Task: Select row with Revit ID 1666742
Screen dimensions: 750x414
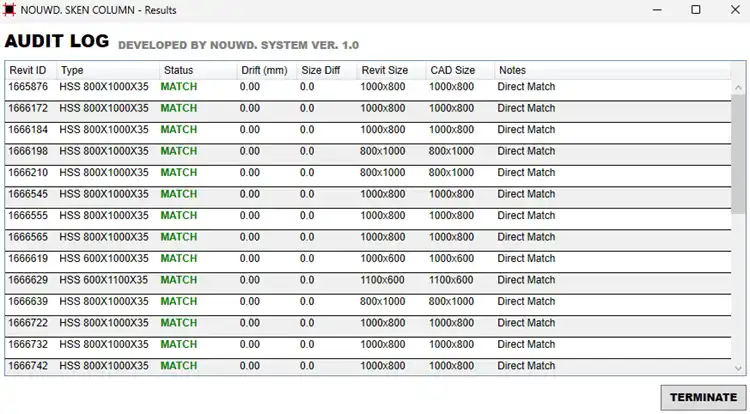Action: coord(368,367)
